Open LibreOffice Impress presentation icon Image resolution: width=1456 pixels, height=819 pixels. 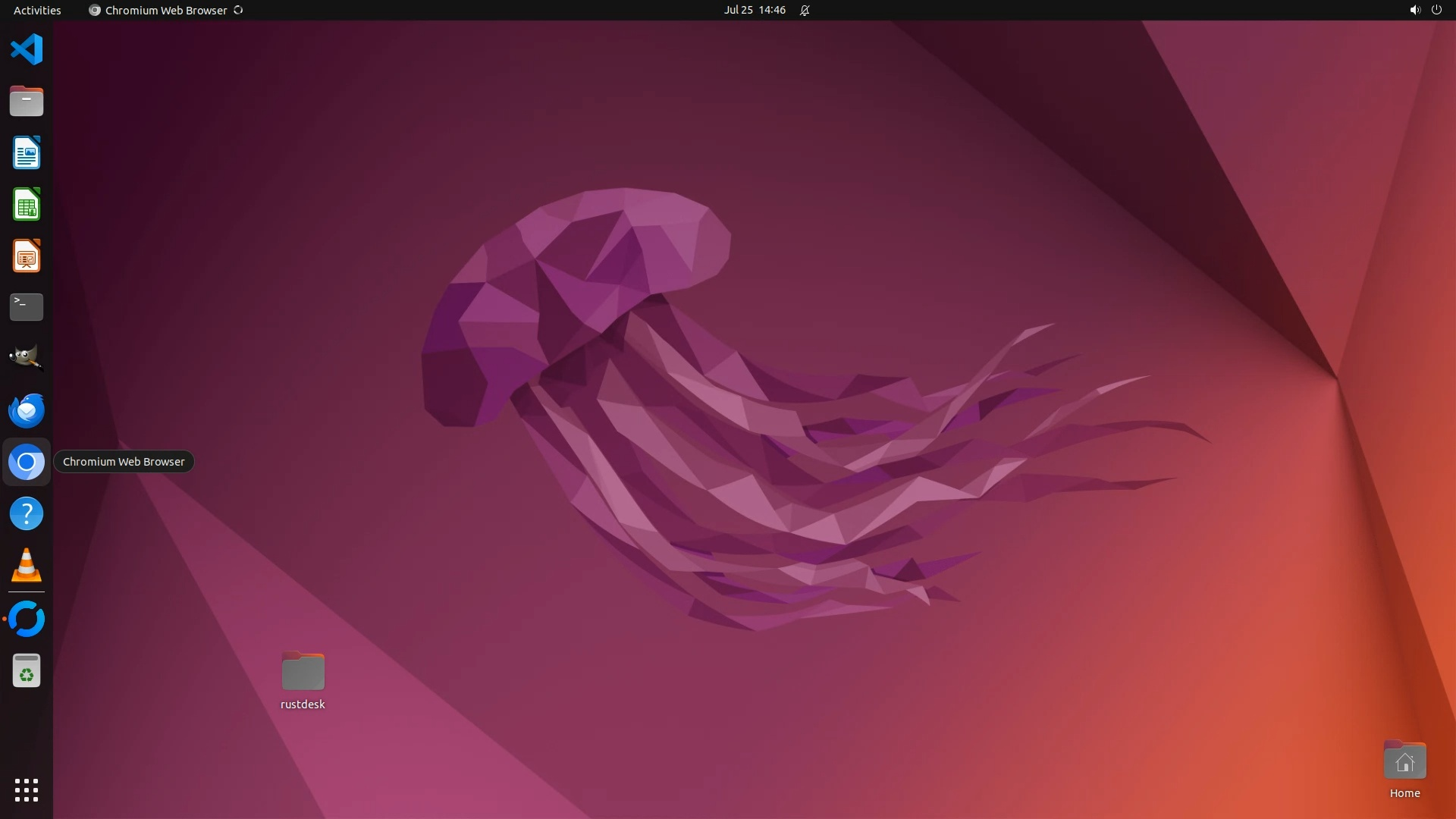pyautogui.click(x=27, y=256)
